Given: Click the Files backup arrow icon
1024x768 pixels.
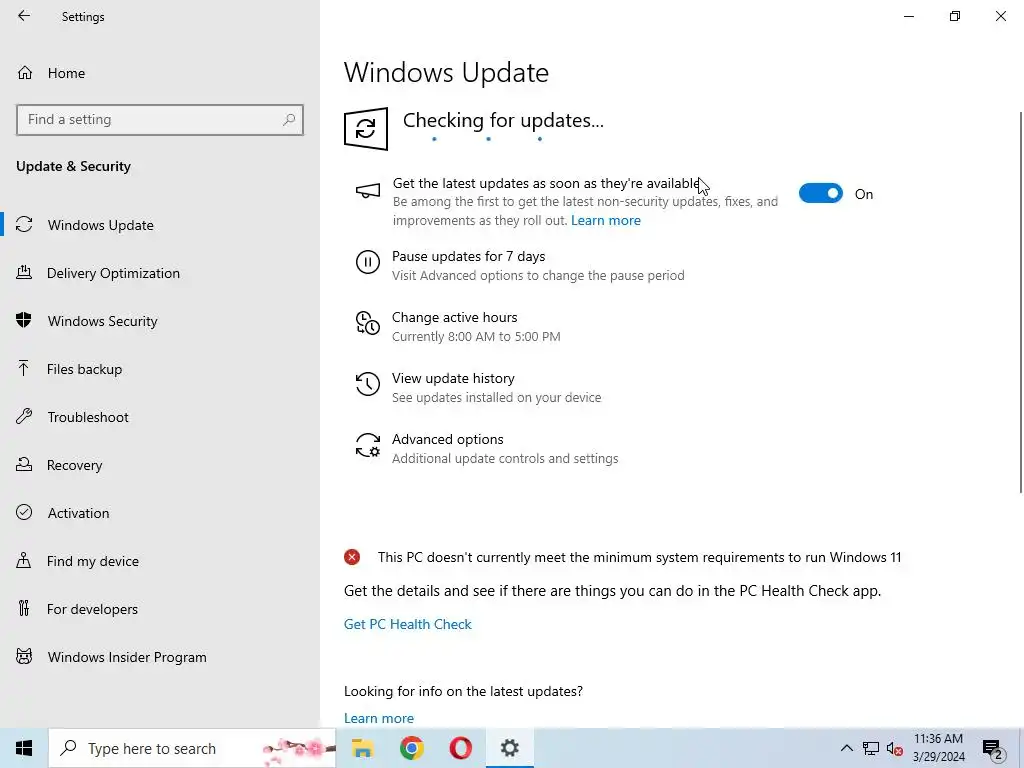Looking at the screenshot, I should click(x=24, y=368).
